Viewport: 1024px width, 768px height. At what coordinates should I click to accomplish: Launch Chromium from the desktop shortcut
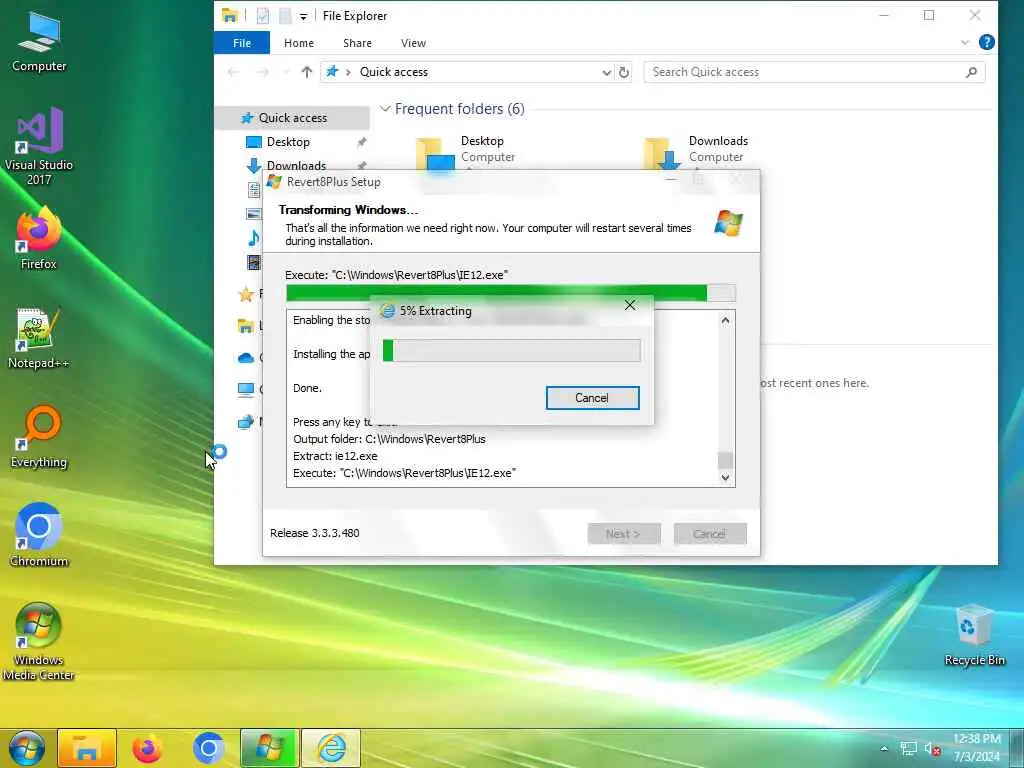pos(39,536)
